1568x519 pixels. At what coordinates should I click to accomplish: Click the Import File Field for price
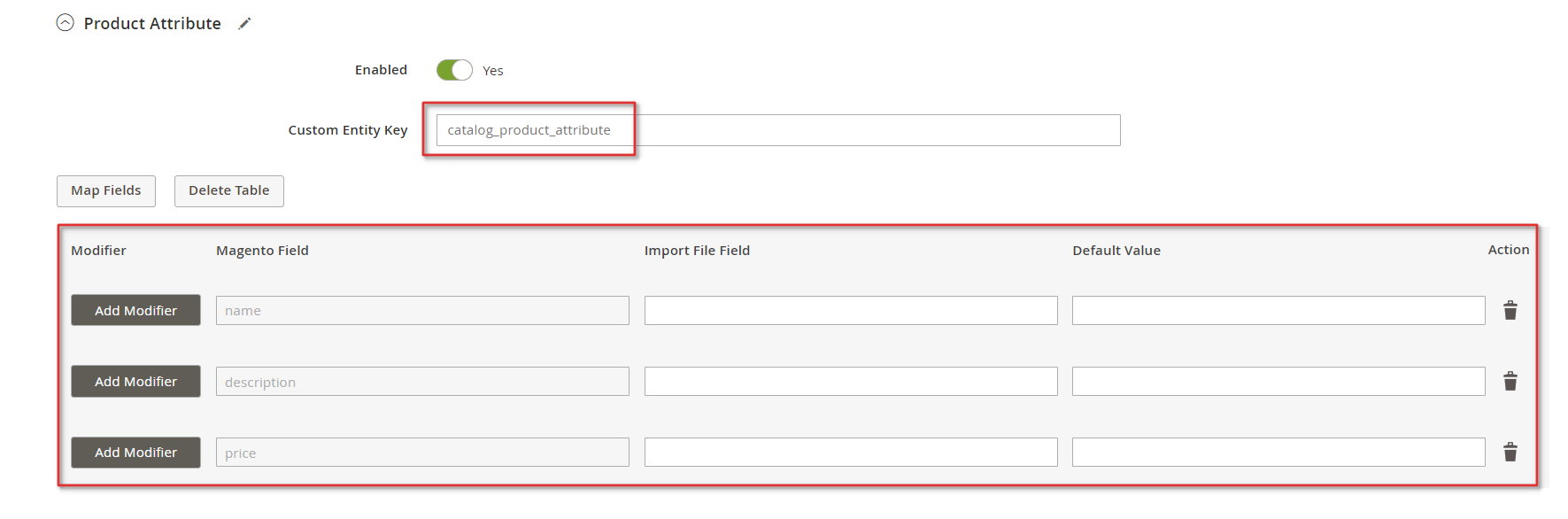tap(851, 453)
